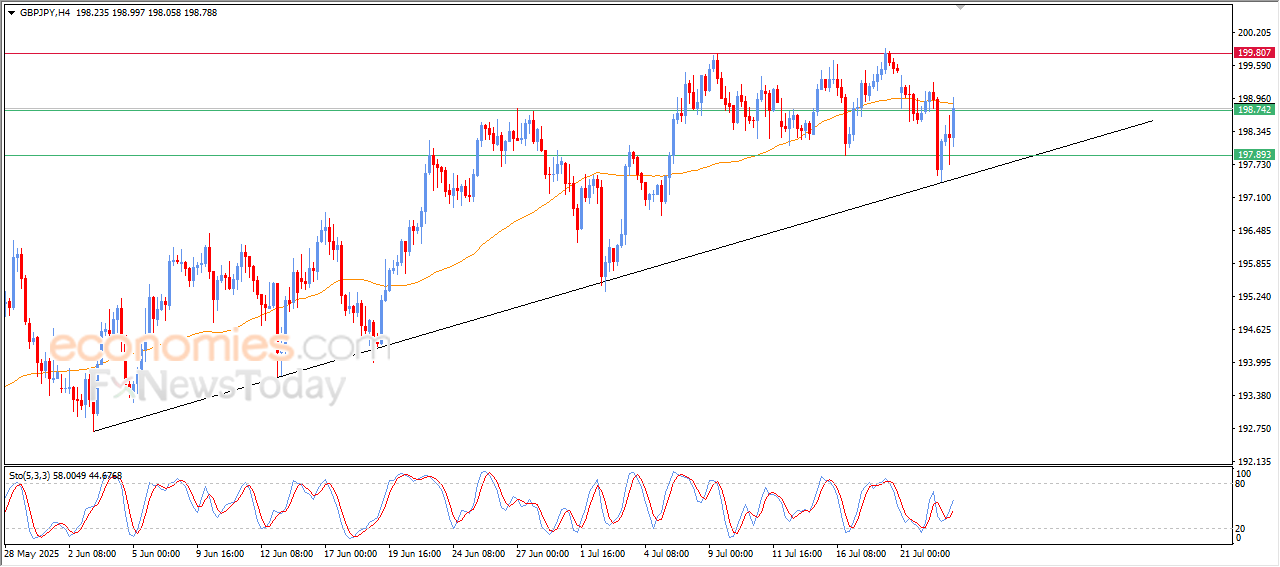Open the dropdown triangle beside GBPJPY,H4
Viewport: 1280px width, 567px height.
11,13
